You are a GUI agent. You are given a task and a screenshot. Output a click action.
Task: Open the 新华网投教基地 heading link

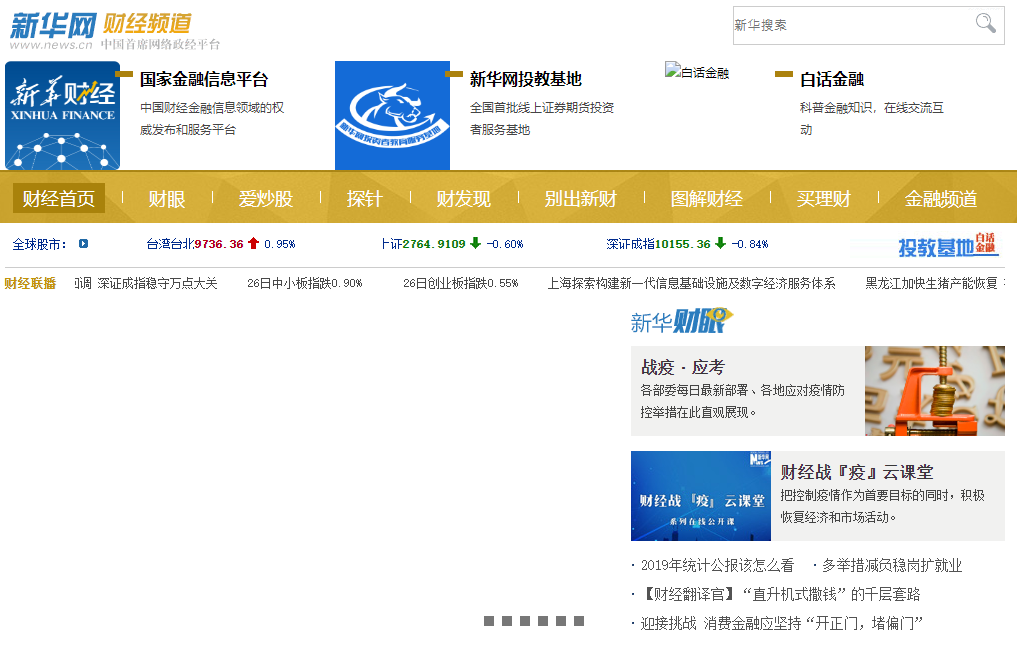(x=525, y=79)
